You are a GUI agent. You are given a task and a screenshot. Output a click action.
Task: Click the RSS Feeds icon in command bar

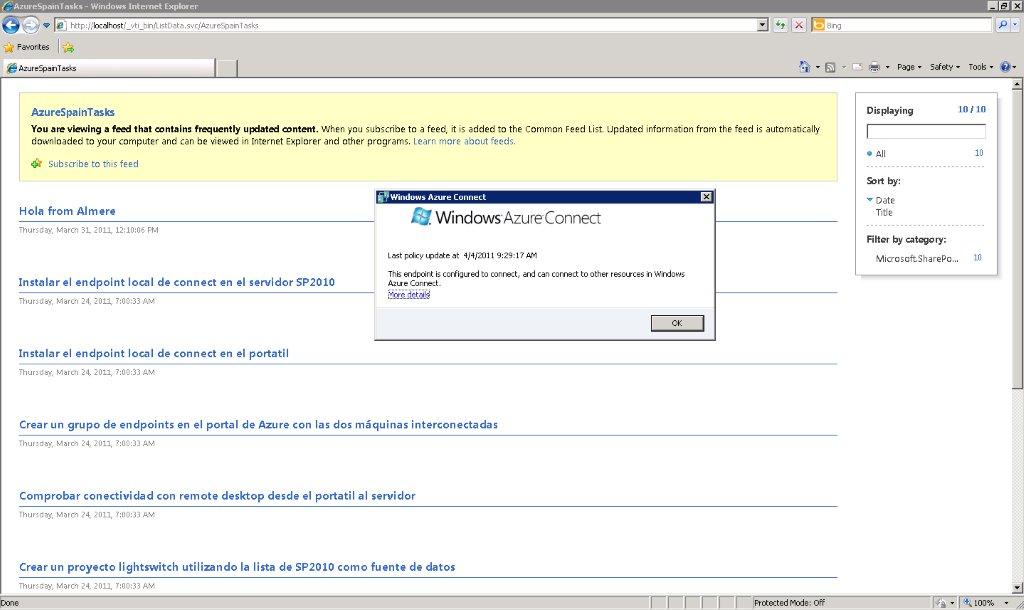[830, 67]
